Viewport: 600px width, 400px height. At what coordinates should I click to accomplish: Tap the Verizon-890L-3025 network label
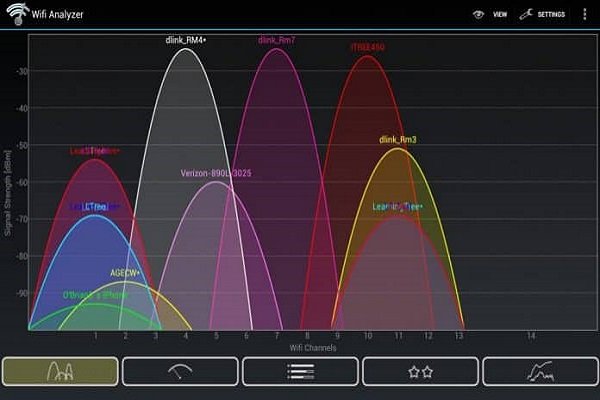tap(216, 173)
